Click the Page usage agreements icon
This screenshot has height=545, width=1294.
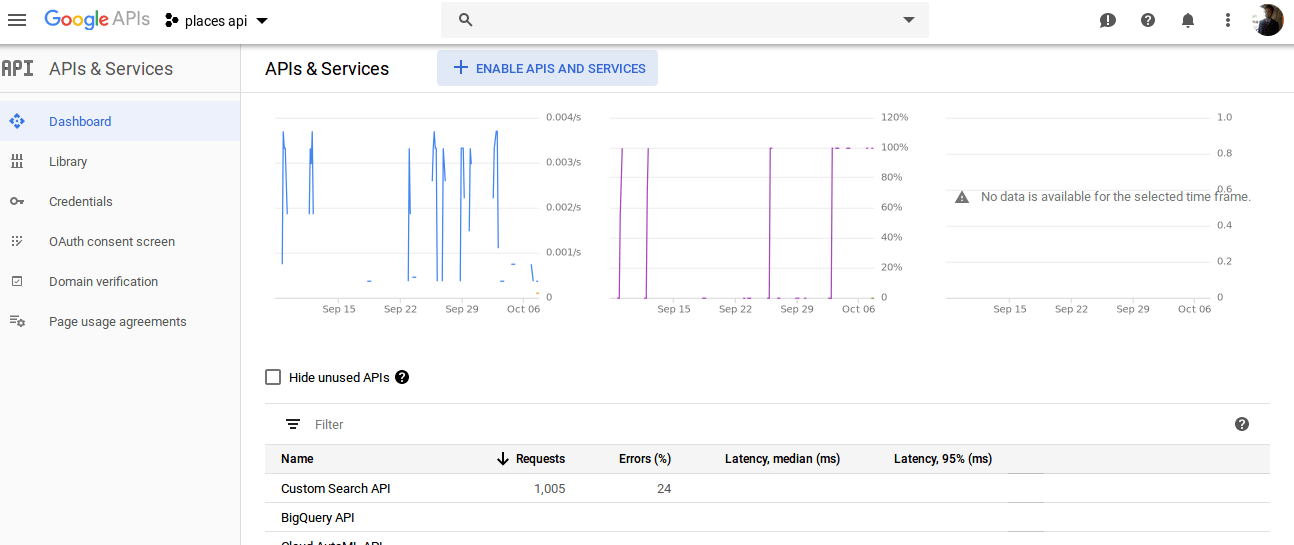pyautogui.click(x=17, y=321)
